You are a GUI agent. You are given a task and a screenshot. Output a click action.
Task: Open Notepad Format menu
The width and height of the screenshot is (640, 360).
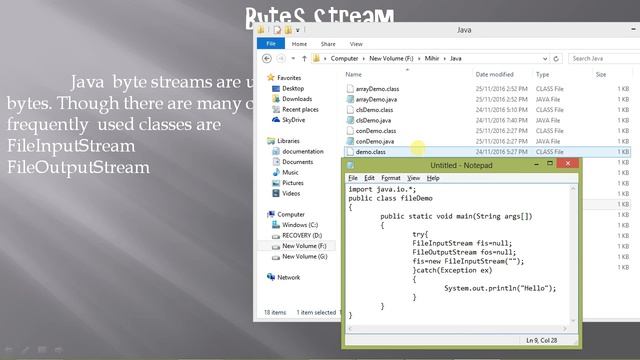(391, 178)
